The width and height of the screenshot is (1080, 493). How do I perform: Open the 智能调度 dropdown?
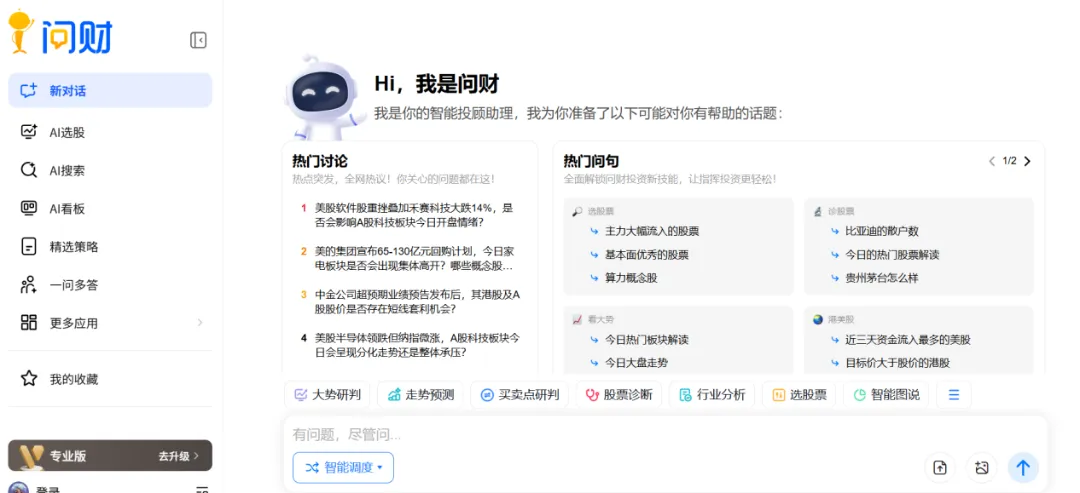point(343,468)
